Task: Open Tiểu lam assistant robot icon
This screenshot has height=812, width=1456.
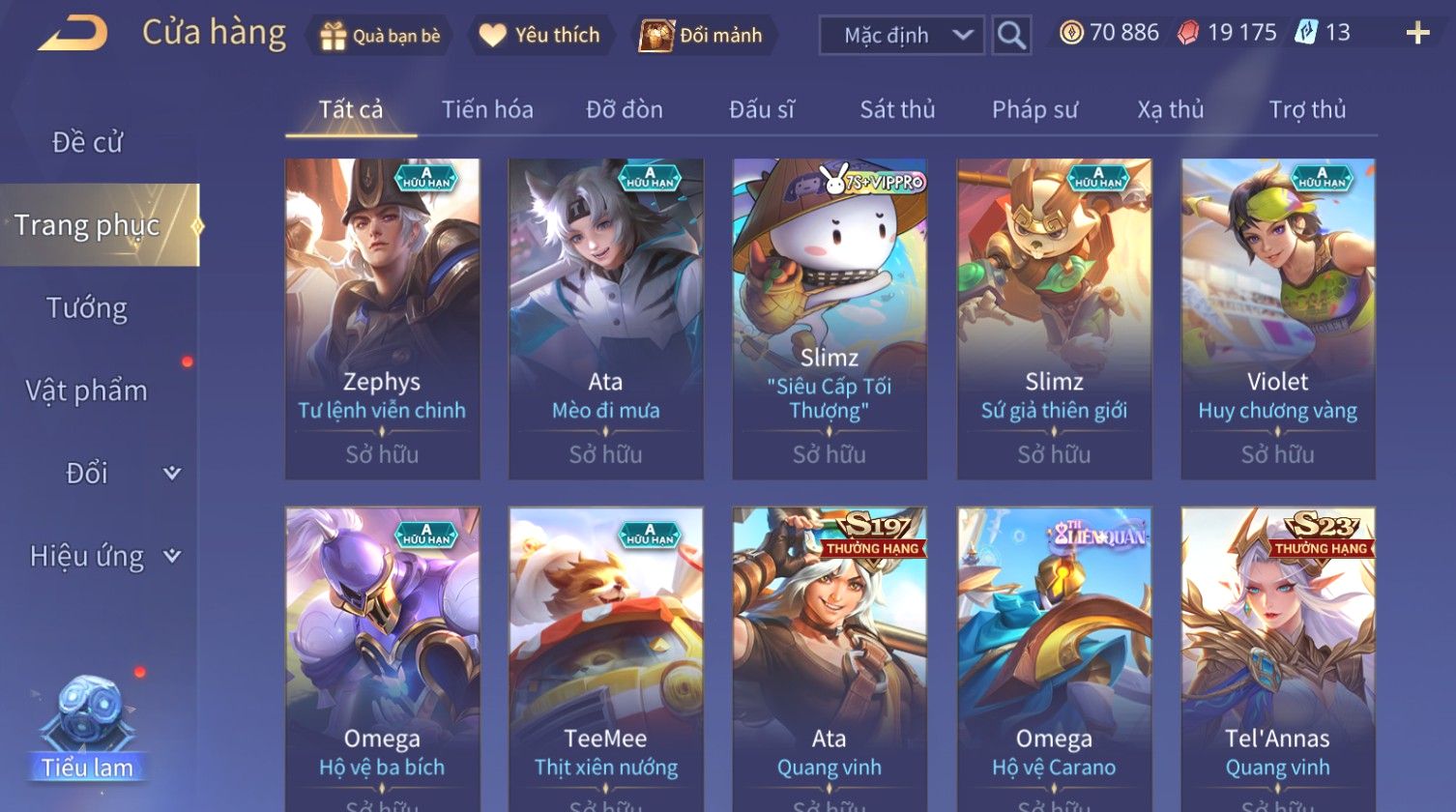Action: [x=87, y=727]
